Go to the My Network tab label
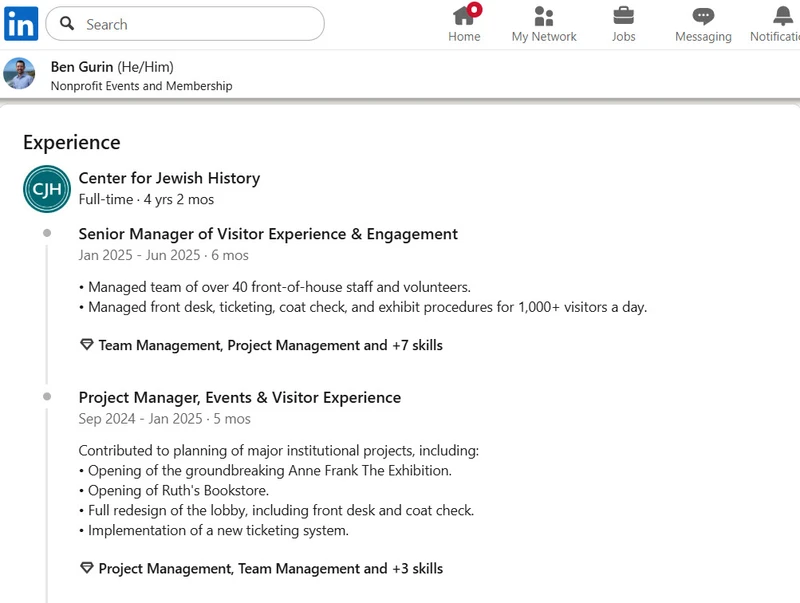This screenshot has width=800, height=603. pos(544,37)
